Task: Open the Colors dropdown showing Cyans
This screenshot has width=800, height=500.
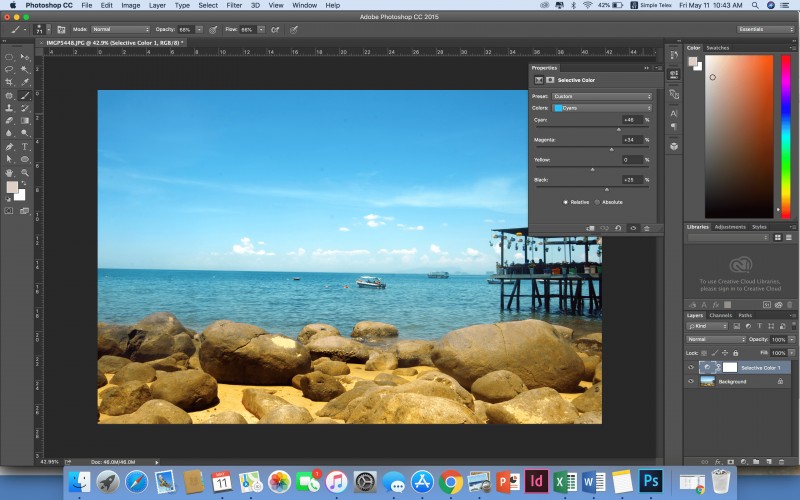Action: coord(602,107)
